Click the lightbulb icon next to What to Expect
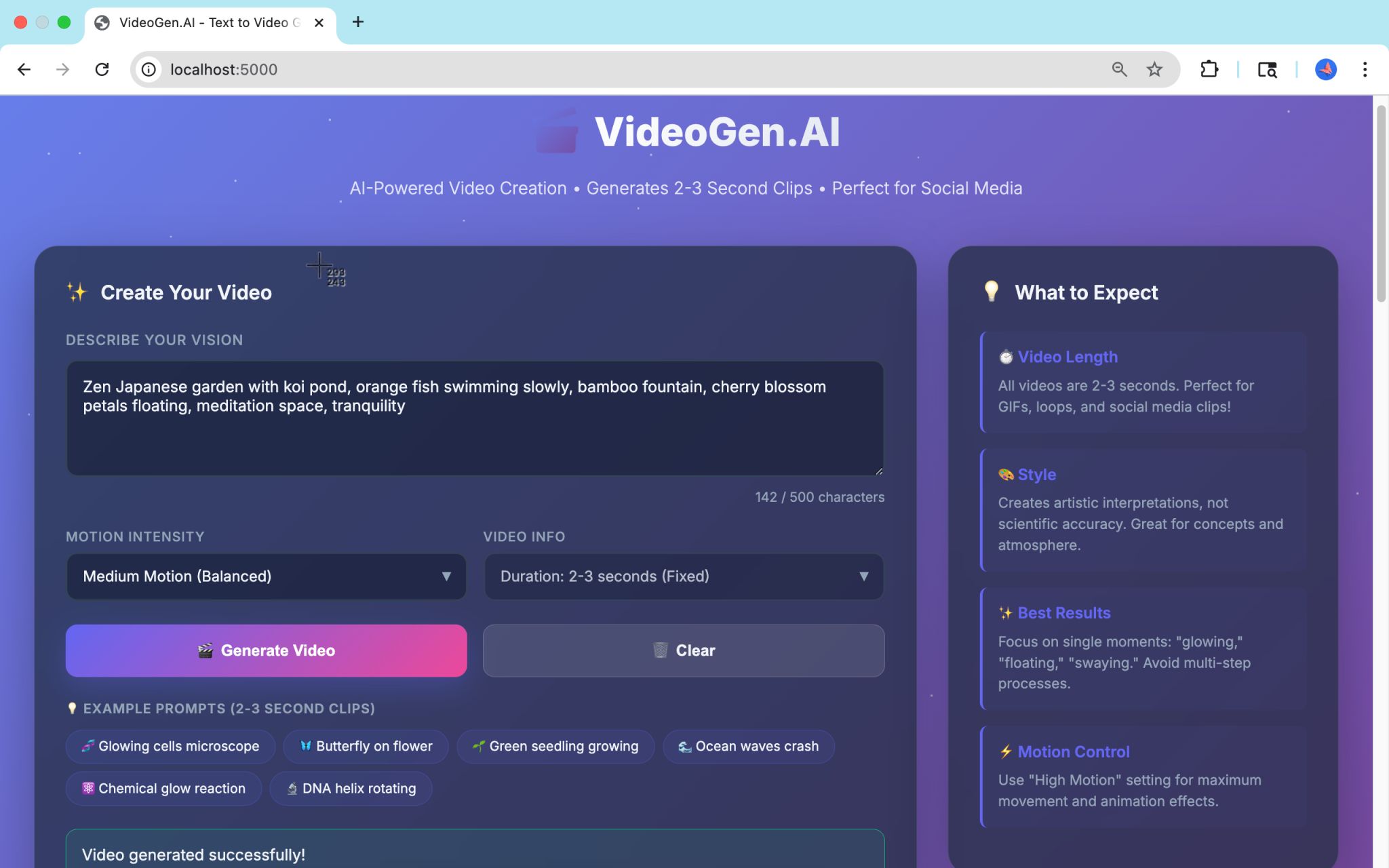Screen dimensions: 1389x868 (x=992, y=292)
